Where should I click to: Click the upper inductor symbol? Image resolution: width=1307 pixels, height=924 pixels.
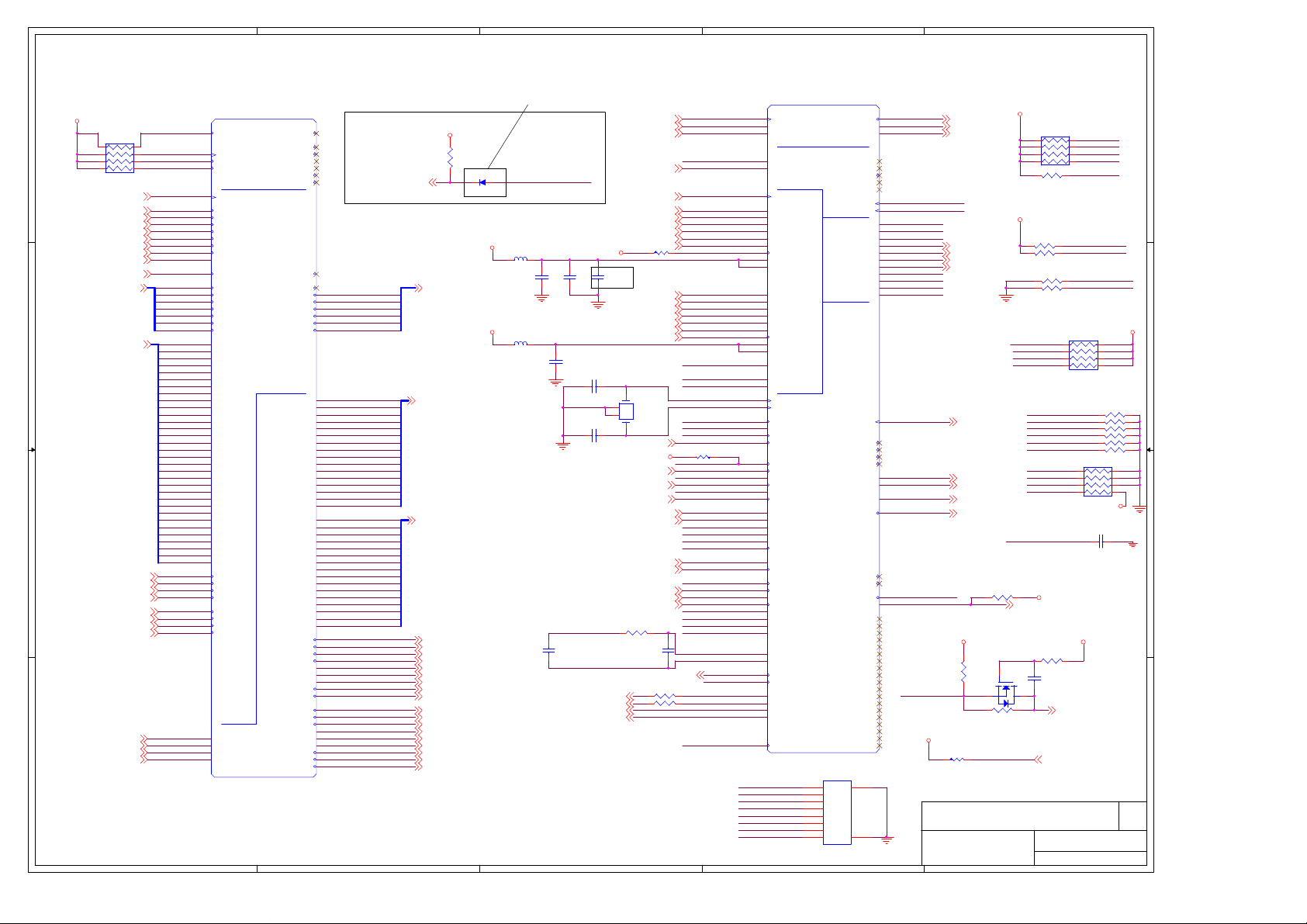(x=521, y=259)
